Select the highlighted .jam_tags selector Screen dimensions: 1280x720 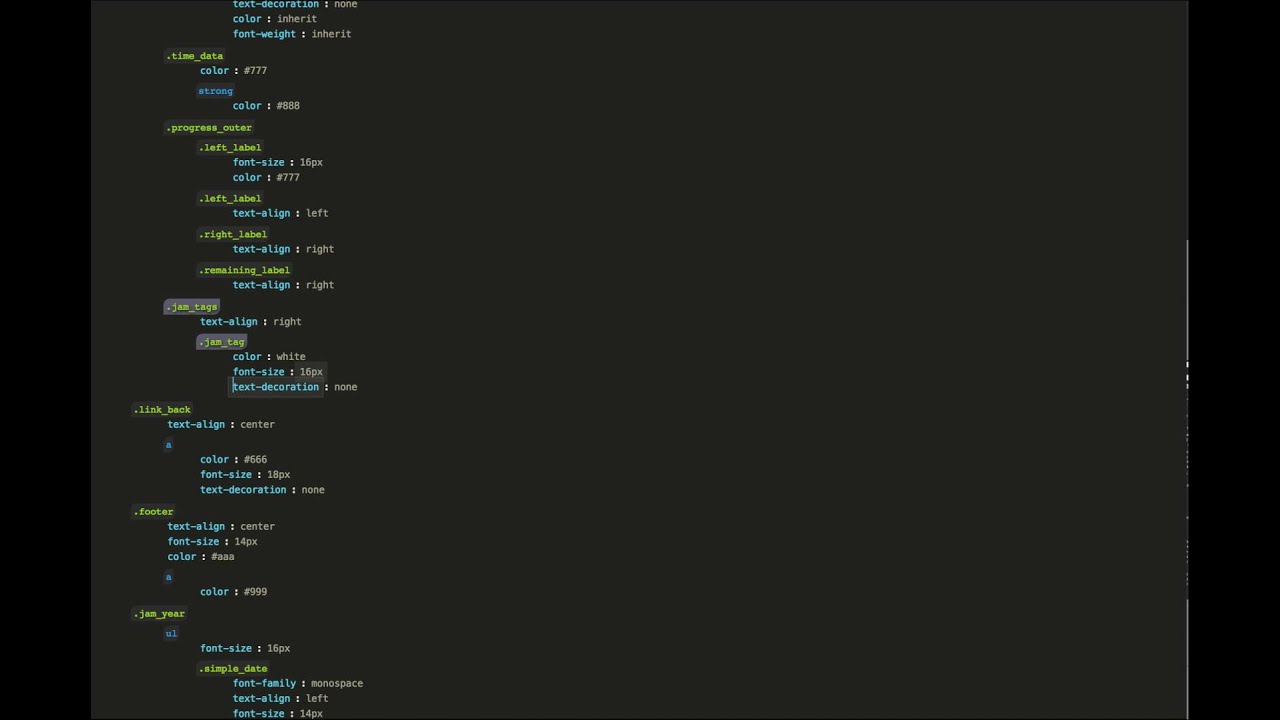click(x=191, y=307)
